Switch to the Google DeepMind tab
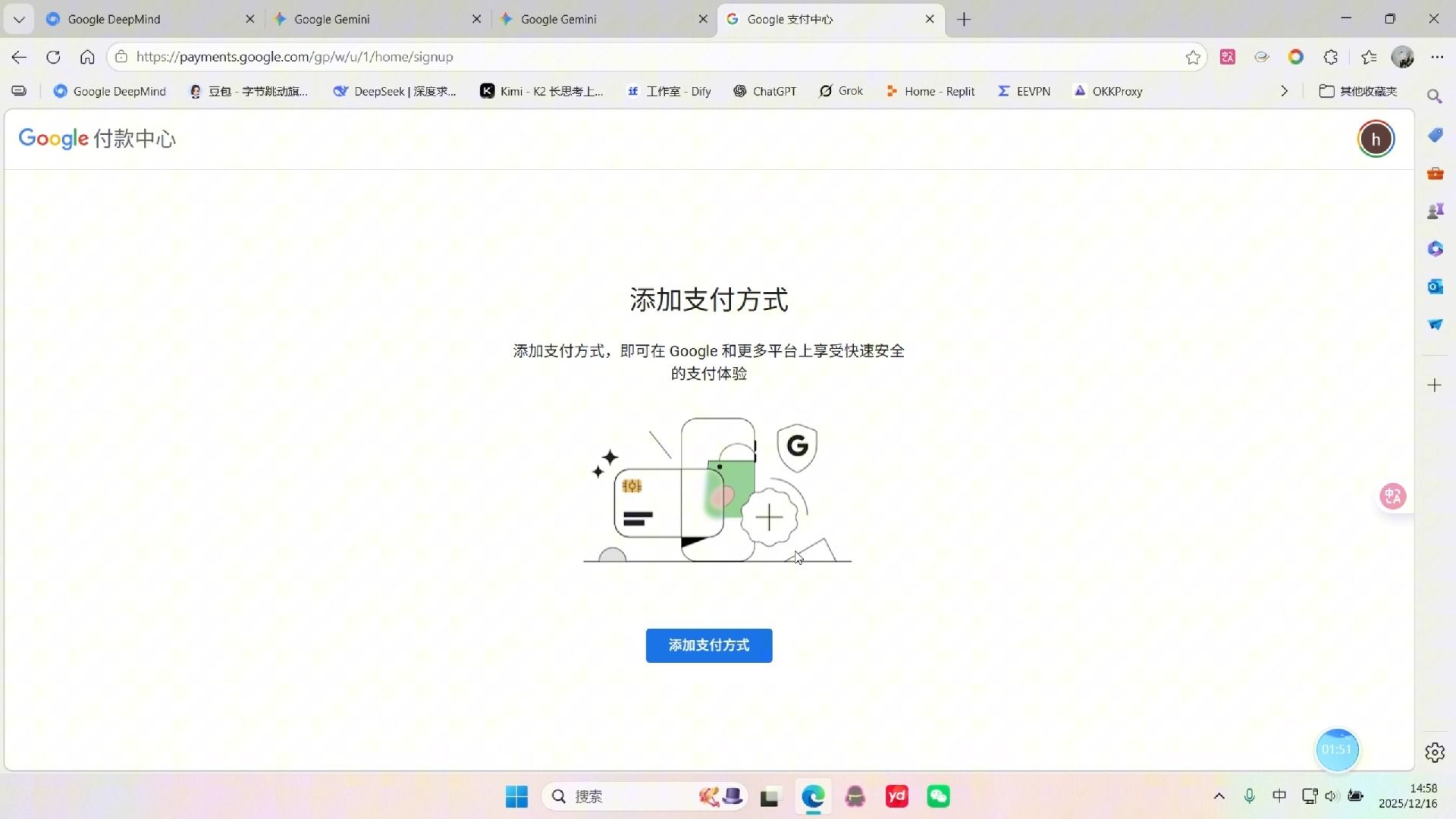1456x819 pixels. 144,19
